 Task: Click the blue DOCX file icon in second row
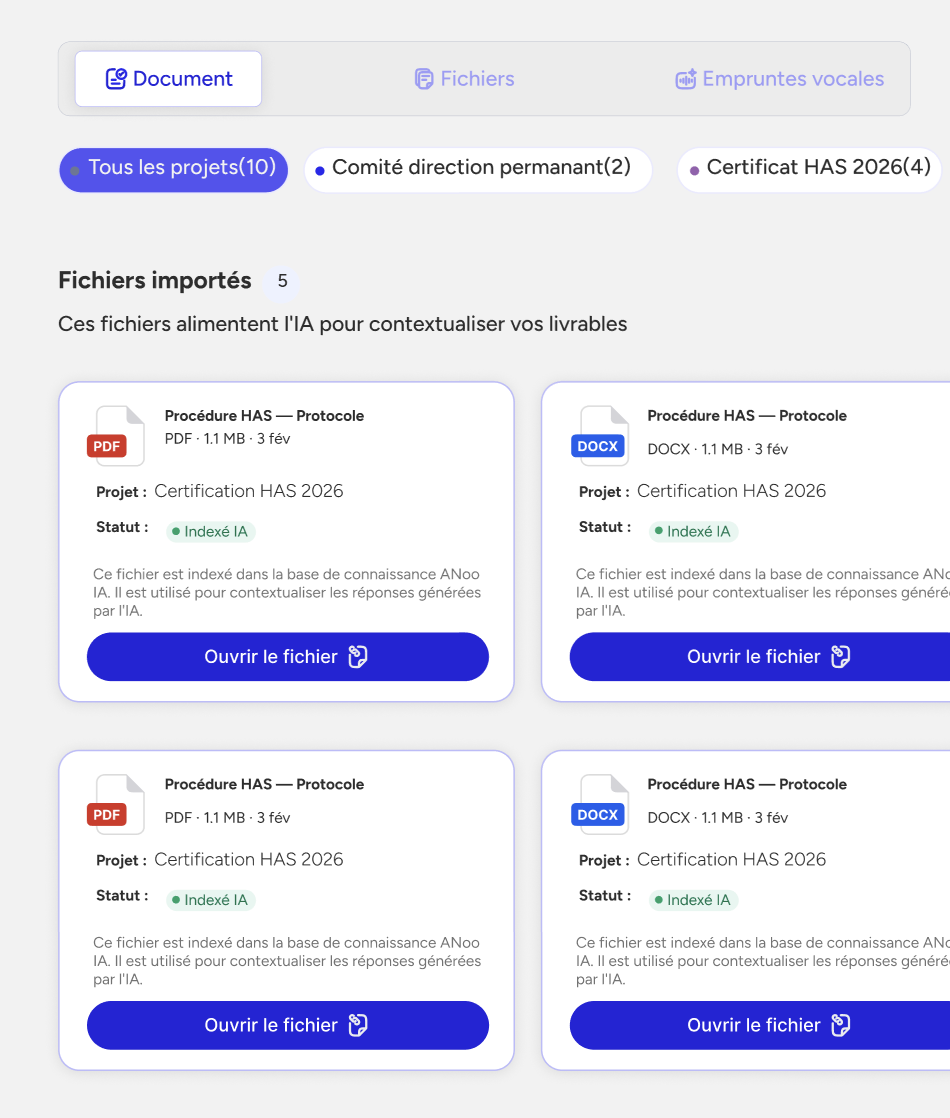[600, 804]
